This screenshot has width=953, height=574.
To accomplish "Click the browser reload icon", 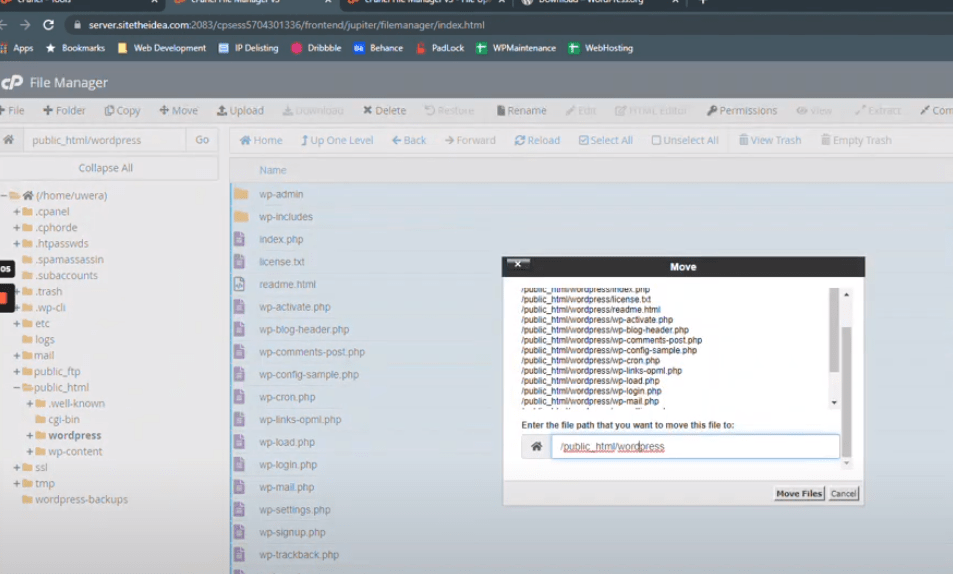I will click(x=49, y=25).
